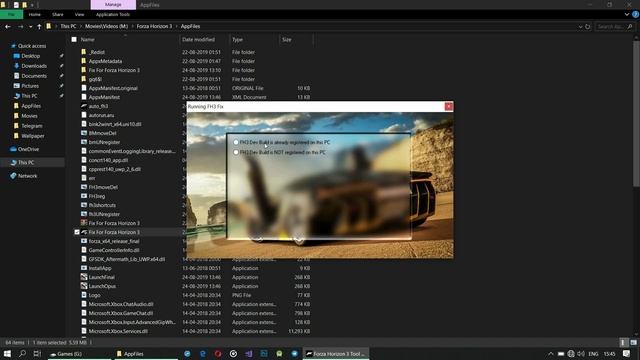This screenshot has width=640, height=360.
Task: Open OneDrive in navigation pane
Action: coord(28,149)
